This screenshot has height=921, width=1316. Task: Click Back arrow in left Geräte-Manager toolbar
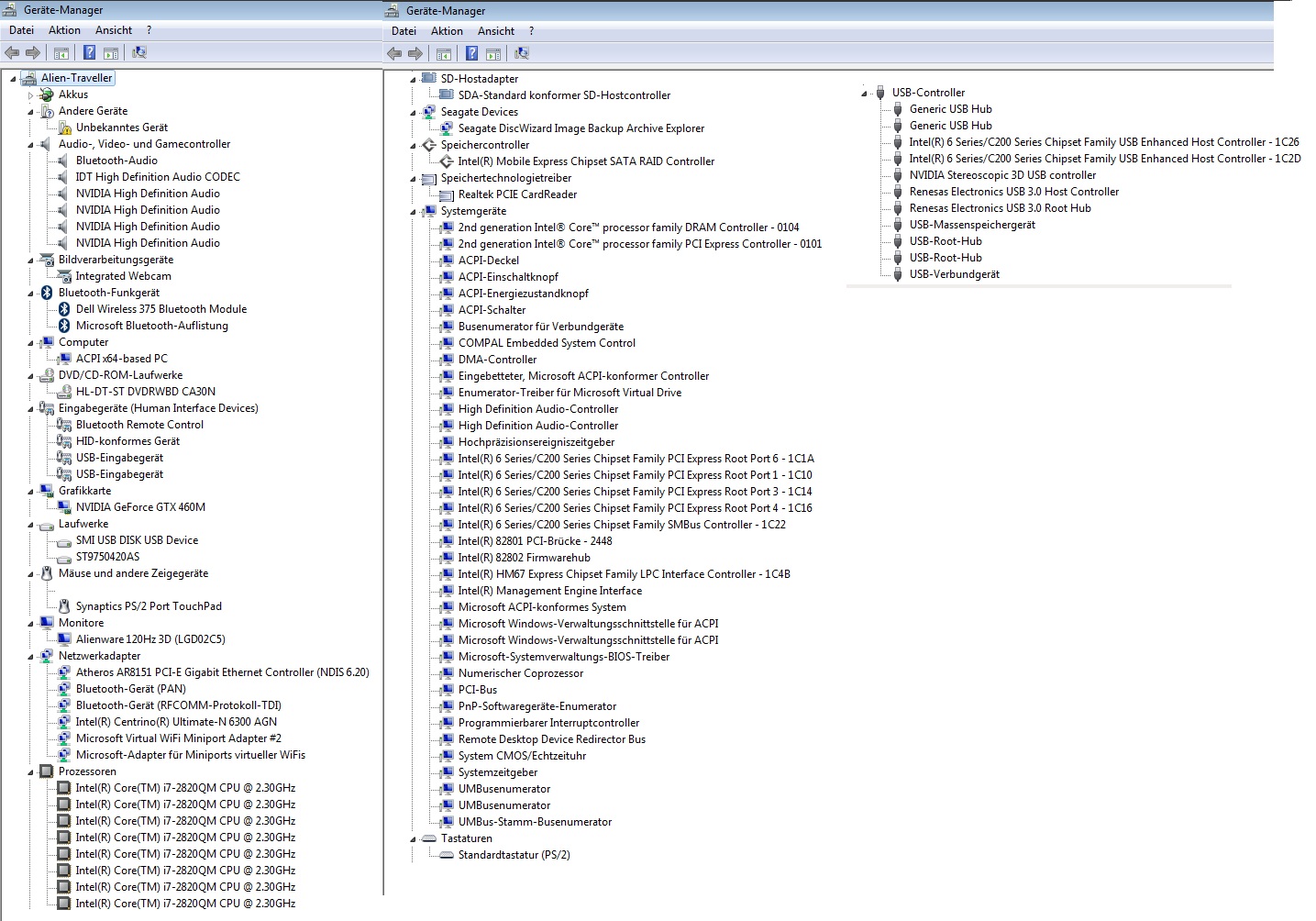click(12, 52)
